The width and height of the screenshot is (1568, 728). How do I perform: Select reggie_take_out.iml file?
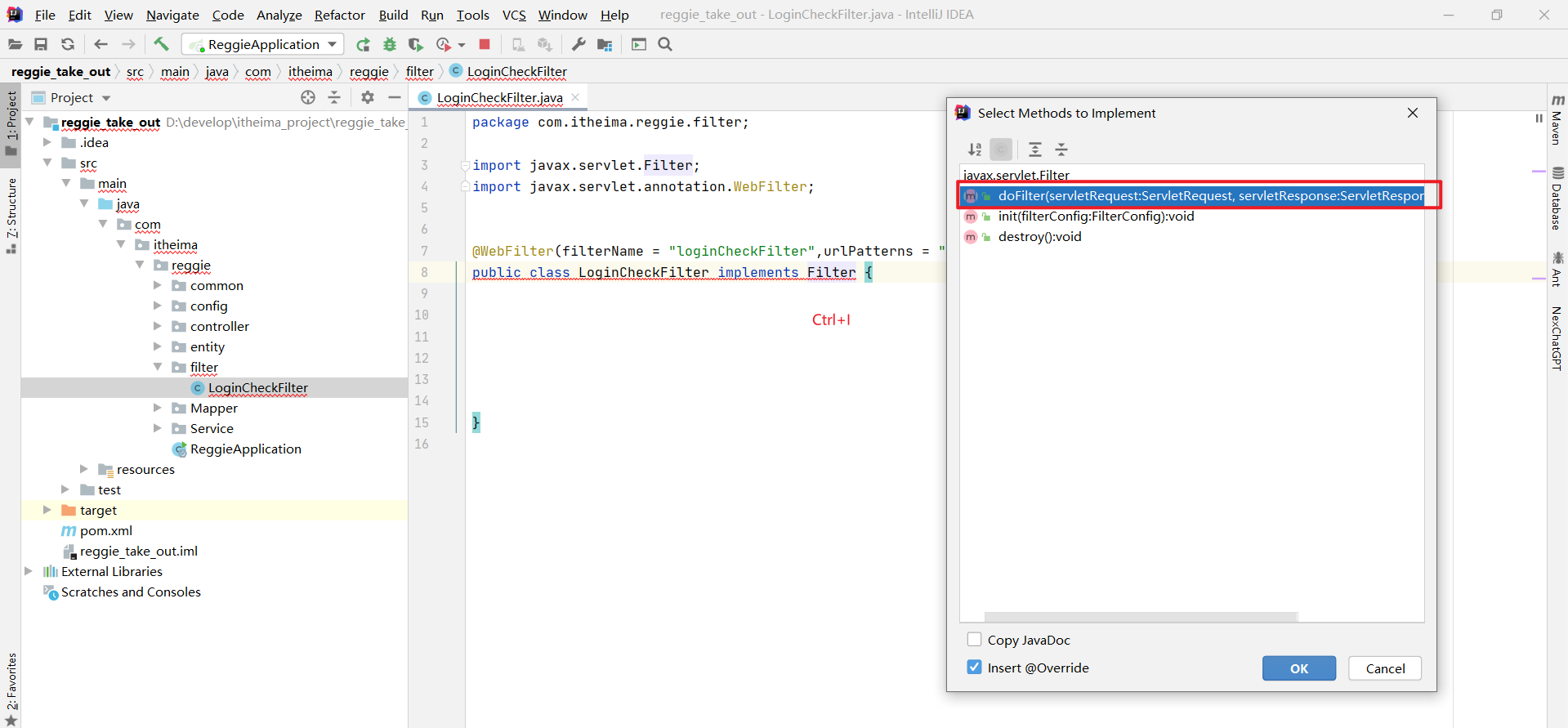click(138, 551)
